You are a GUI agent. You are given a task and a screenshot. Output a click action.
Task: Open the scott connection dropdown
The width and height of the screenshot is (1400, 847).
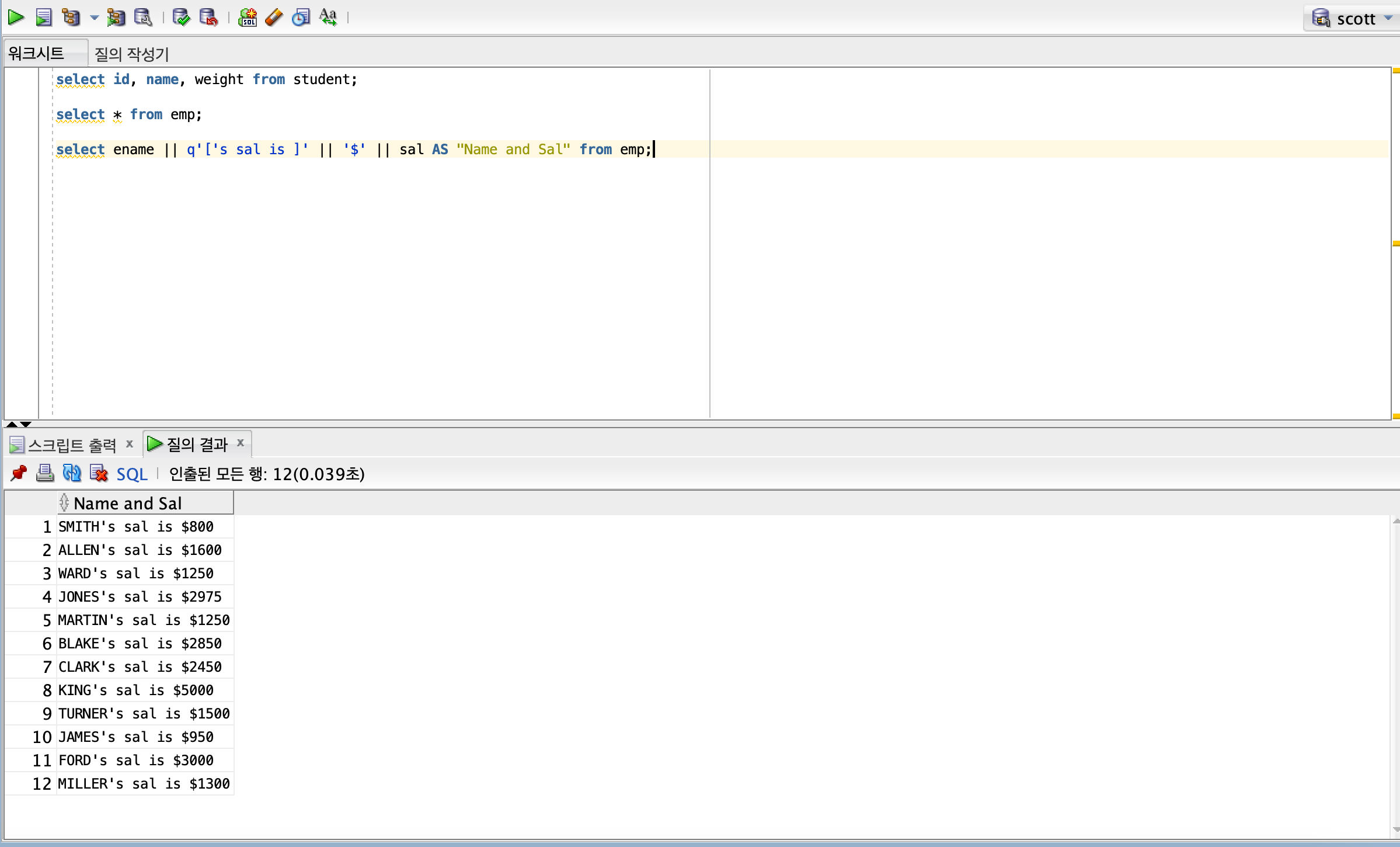click(x=1387, y=19)
